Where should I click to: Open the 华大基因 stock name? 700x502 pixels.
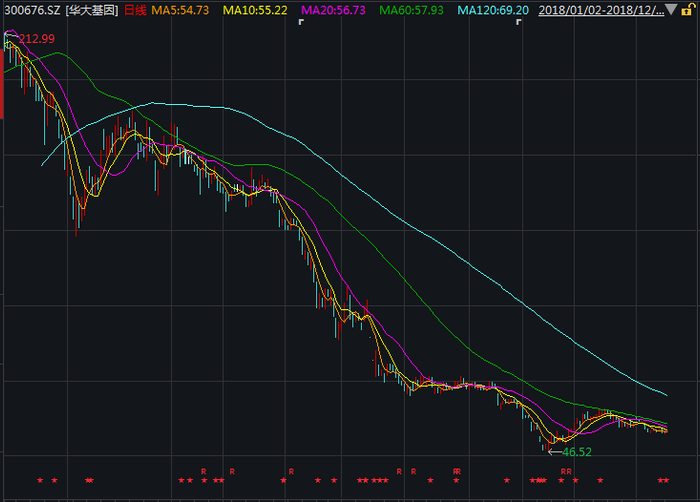pos(92,10)
